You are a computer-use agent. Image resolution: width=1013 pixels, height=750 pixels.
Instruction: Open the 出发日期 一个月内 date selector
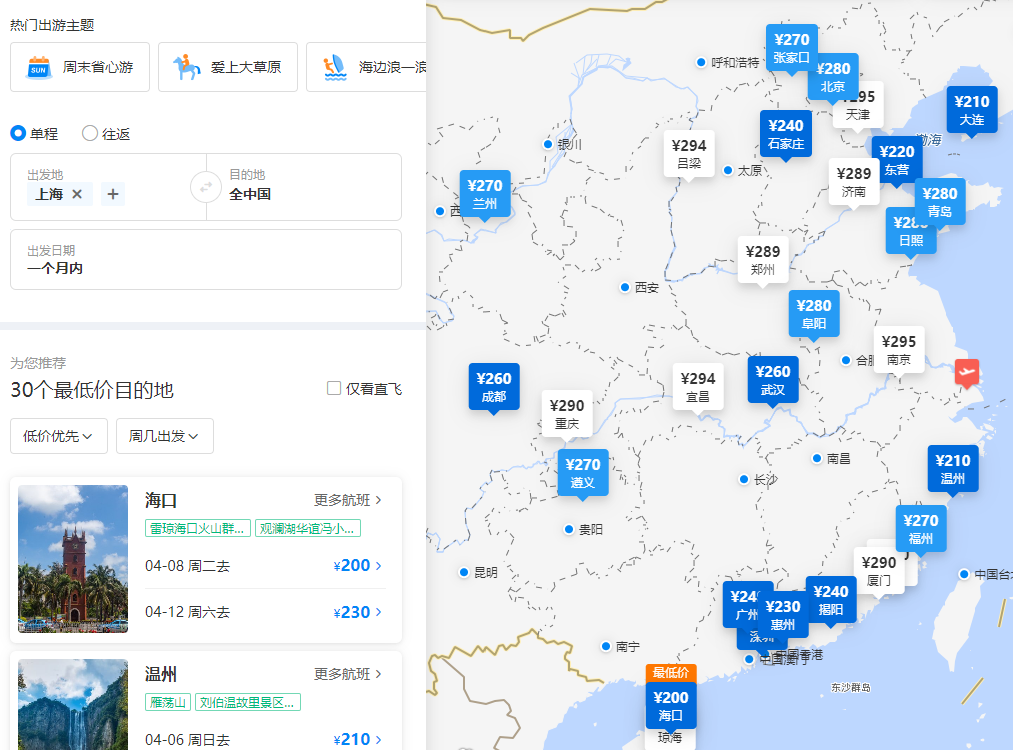205,259
